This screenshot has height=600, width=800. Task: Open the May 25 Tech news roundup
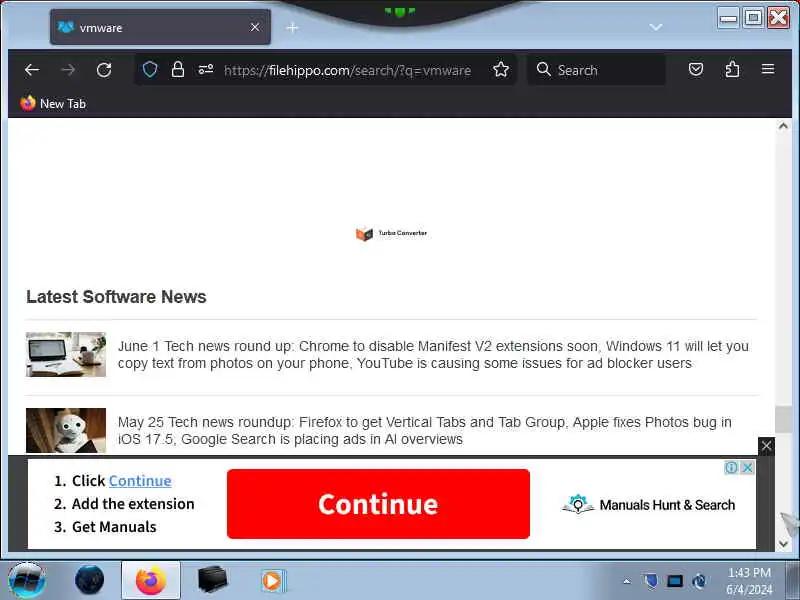[424, 431]
